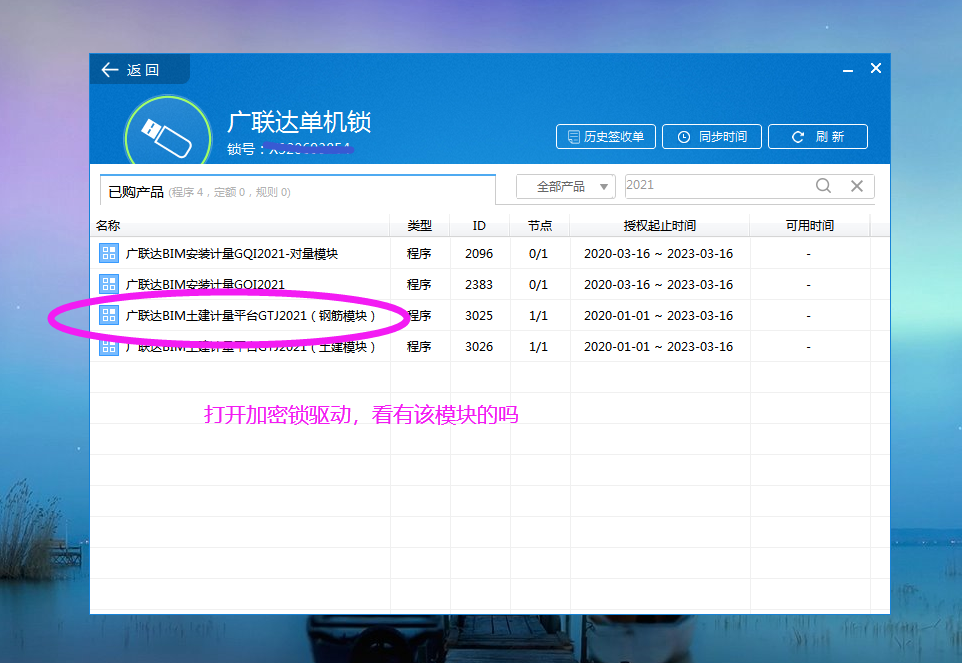Select 广联达BIM安装计量GQI2021-对量模块 row name
The width and height of the screenshot is (962, 663).
coord(232,254)
